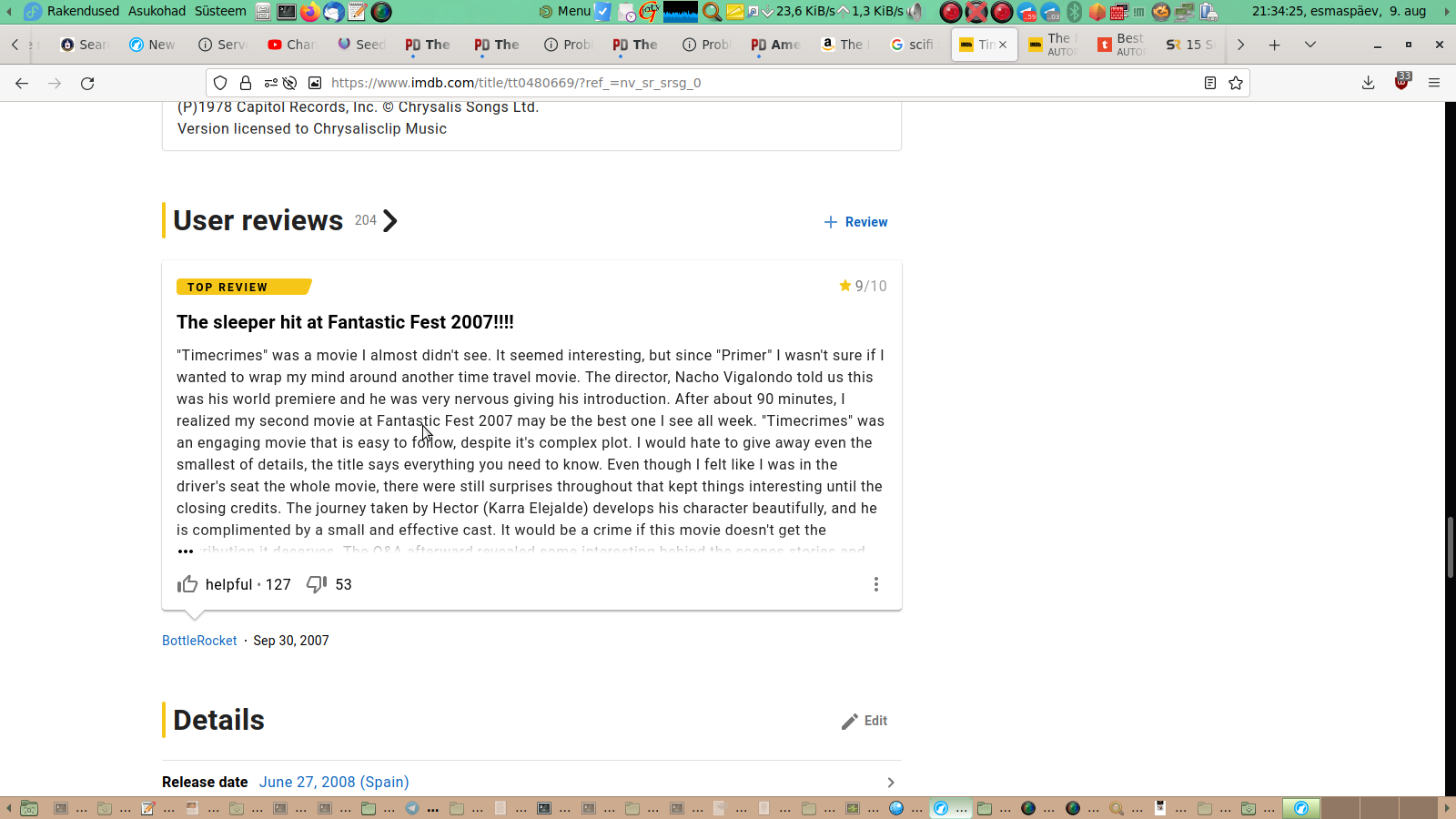Open all 204 user reviews
The height and width of the screenshot is (819, 1456).
286,220
